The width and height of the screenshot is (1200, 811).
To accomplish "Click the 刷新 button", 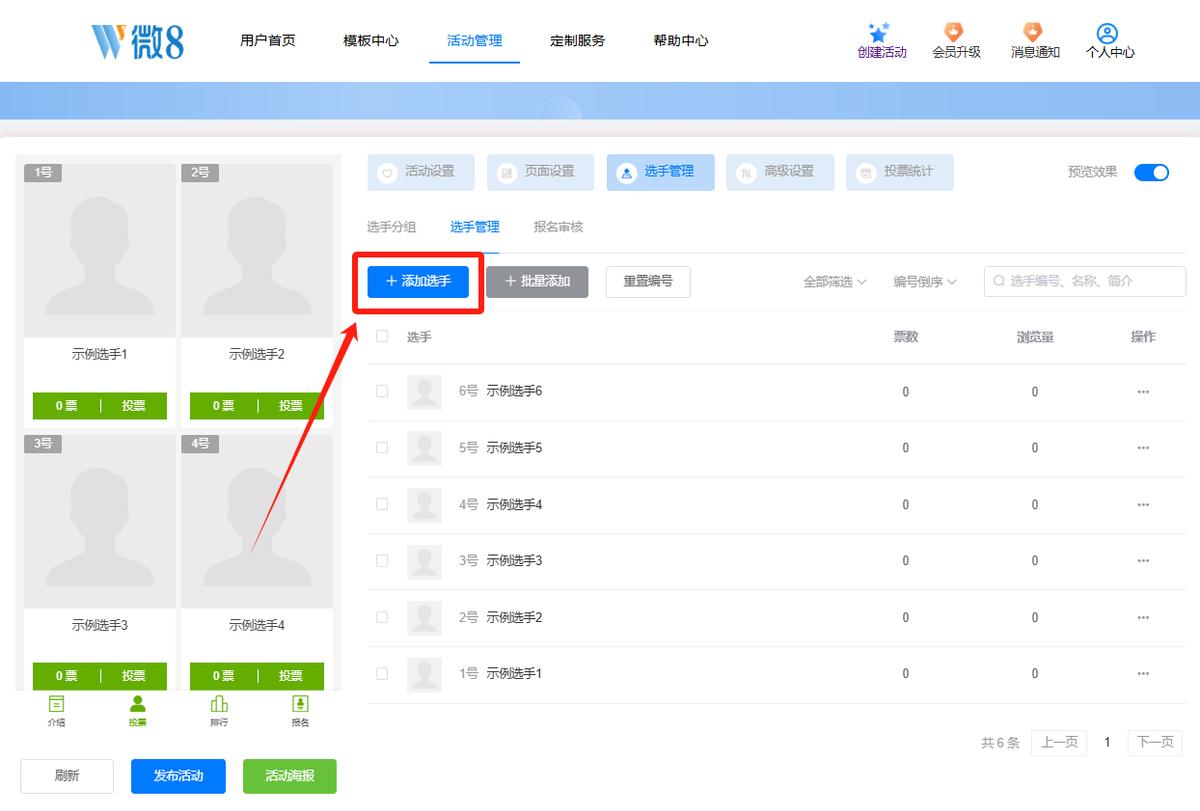I will (67, 776).
